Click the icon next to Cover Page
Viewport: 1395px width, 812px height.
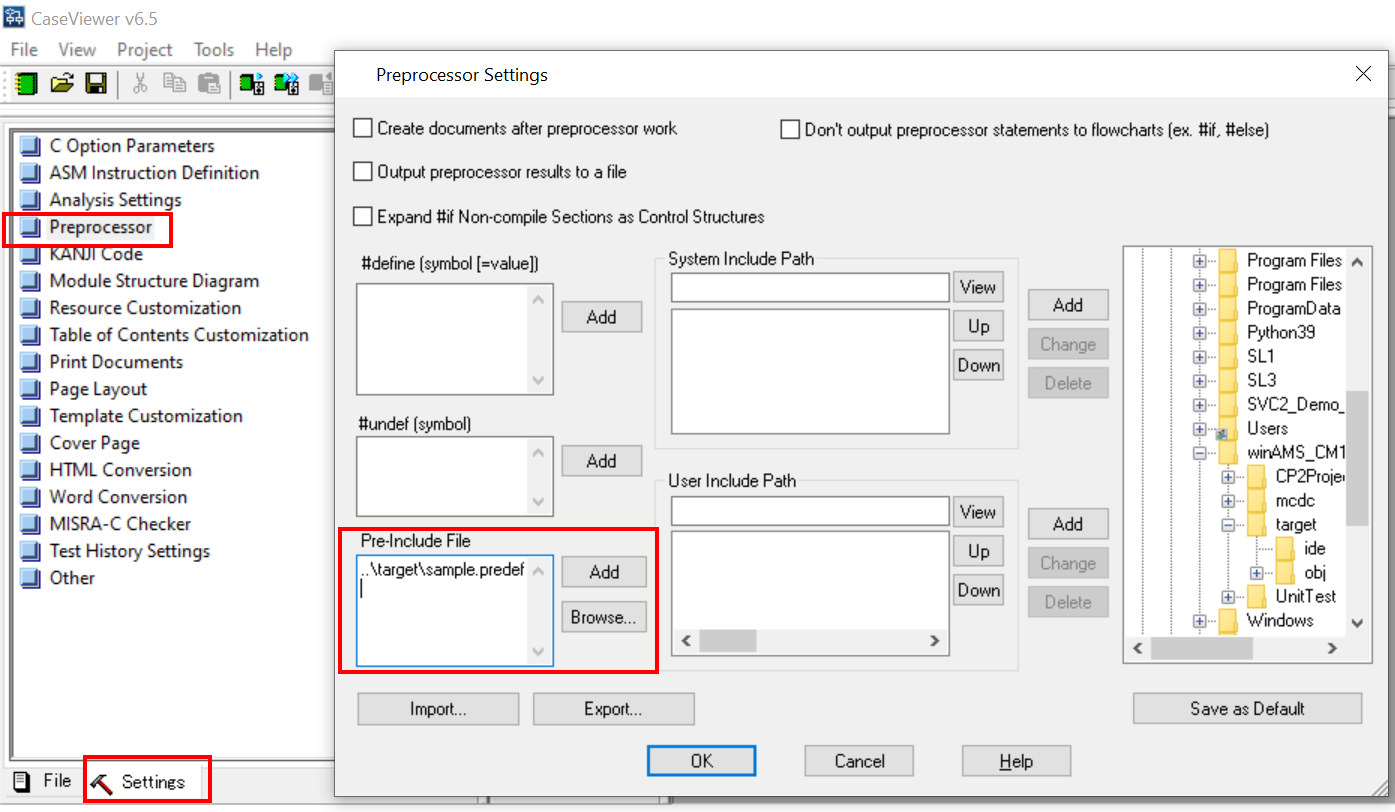coord(32,444)
